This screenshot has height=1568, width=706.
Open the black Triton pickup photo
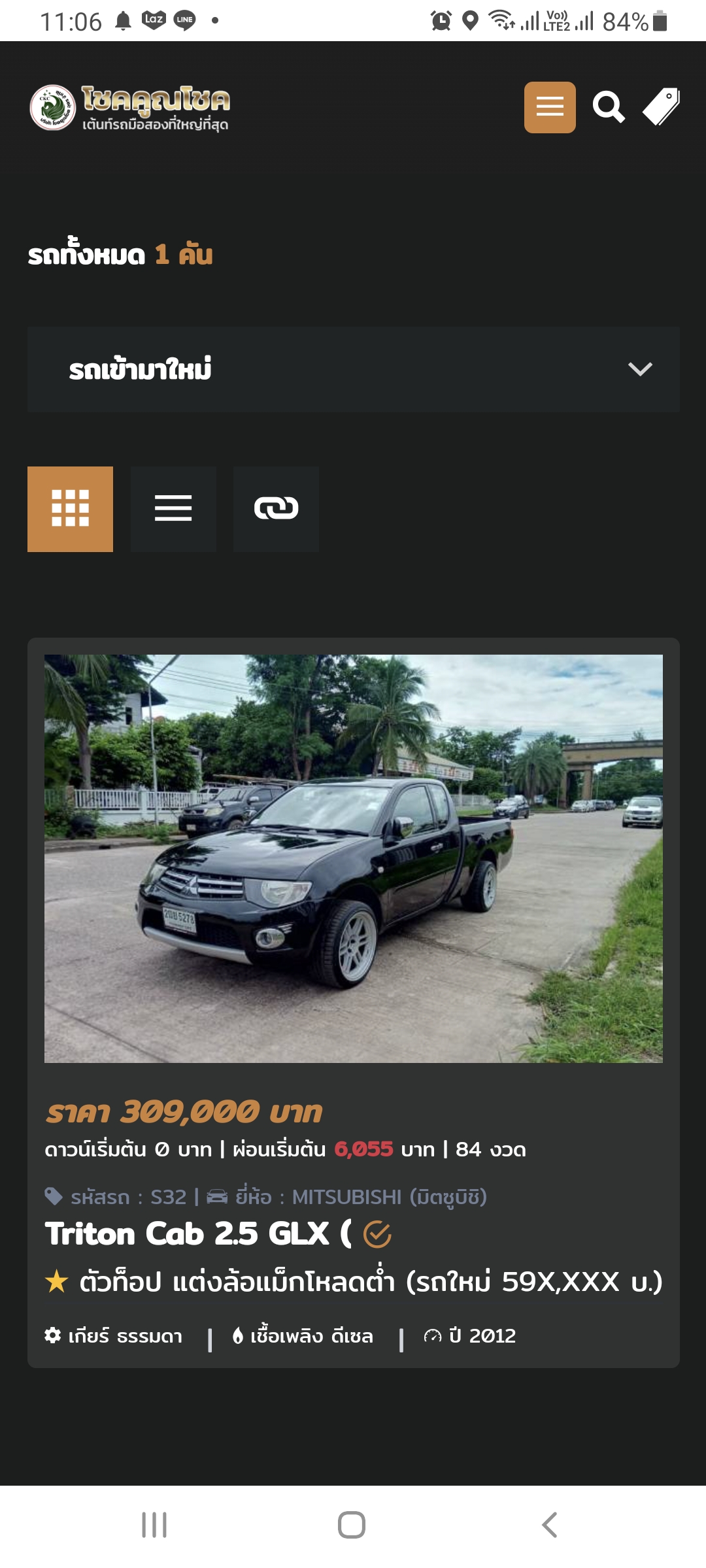tap(353, 858)
